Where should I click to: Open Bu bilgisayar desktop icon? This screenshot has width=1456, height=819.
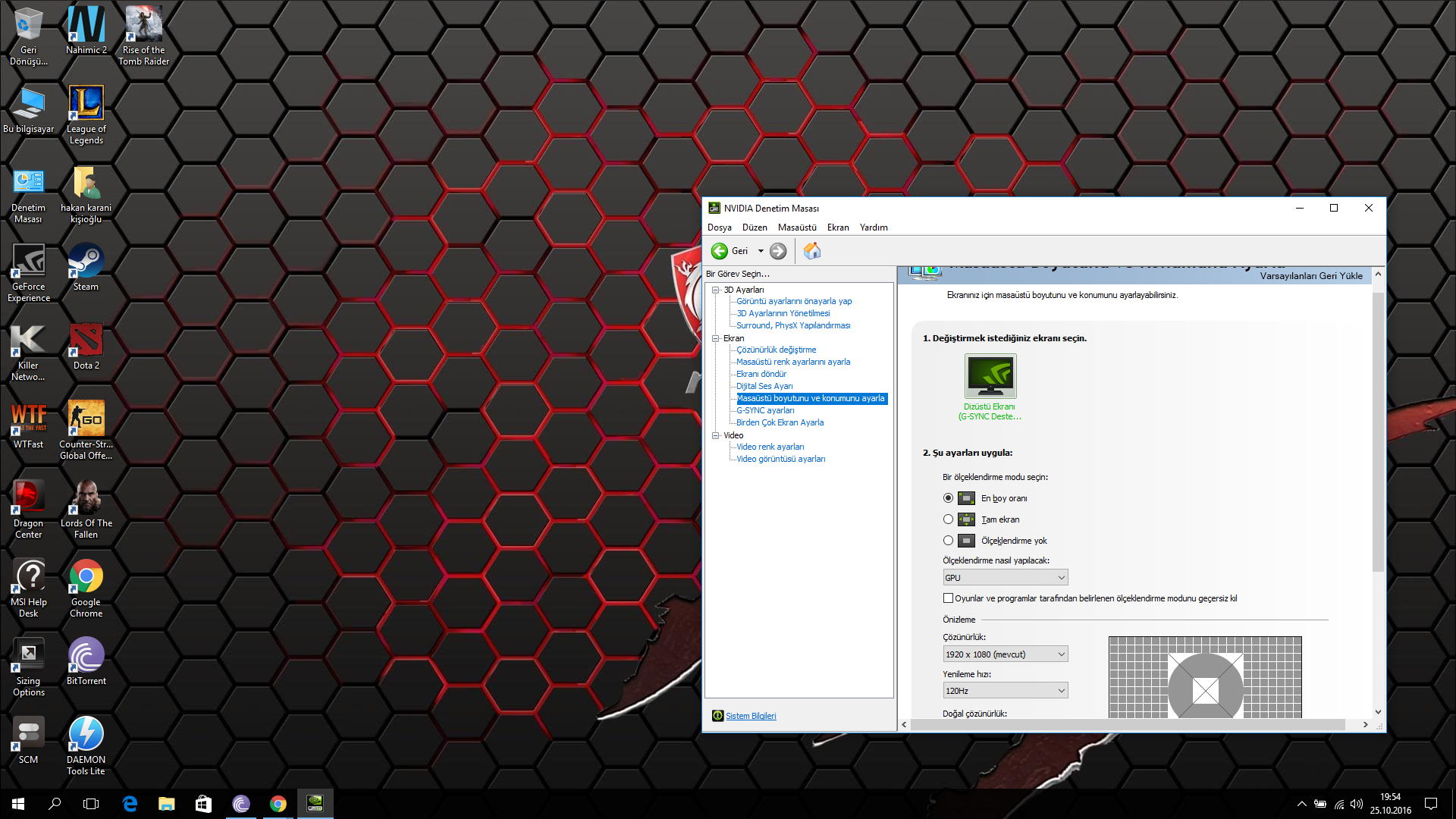pyautogui.click(x=28, y=110)
